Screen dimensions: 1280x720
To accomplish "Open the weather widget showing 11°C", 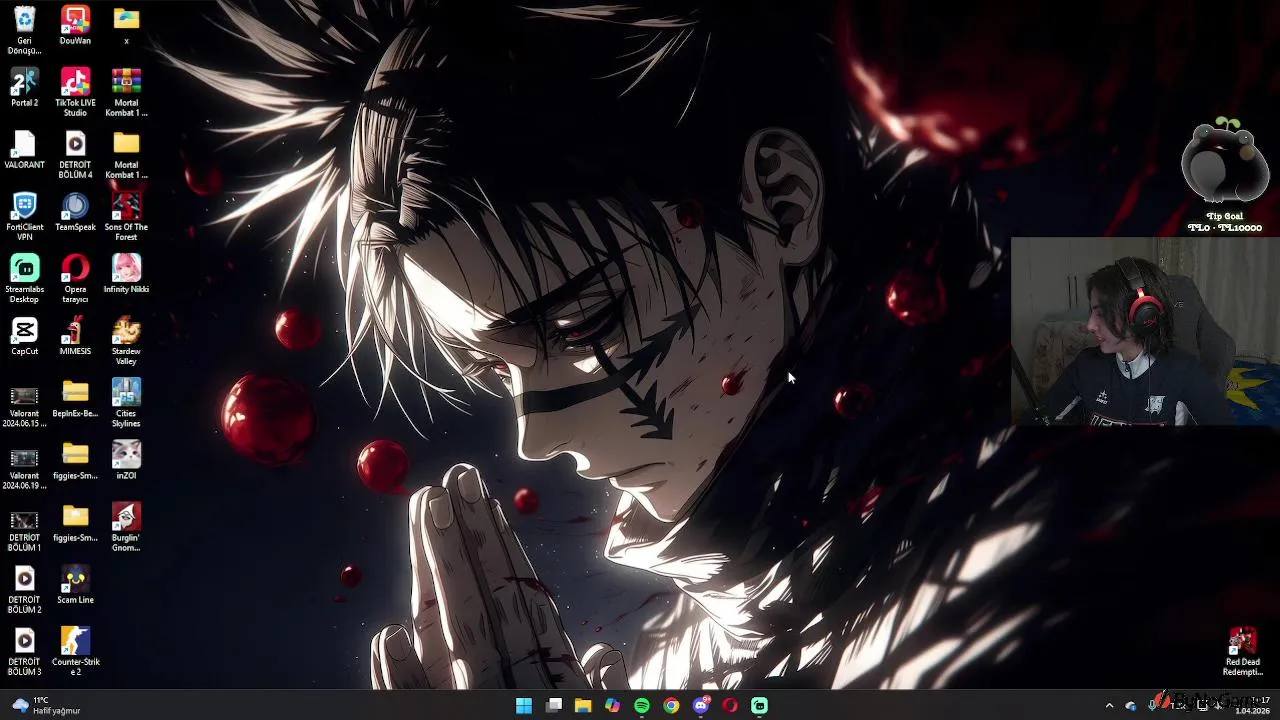I will coord(45,705).
